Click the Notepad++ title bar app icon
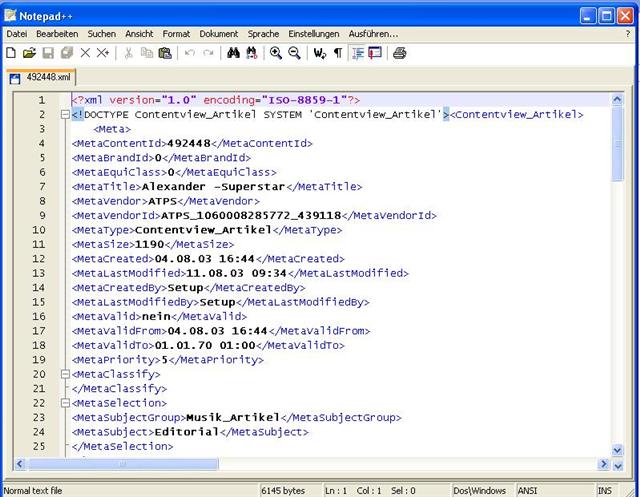640x497 pixels. pyautogui.click(x=10, y=16)
